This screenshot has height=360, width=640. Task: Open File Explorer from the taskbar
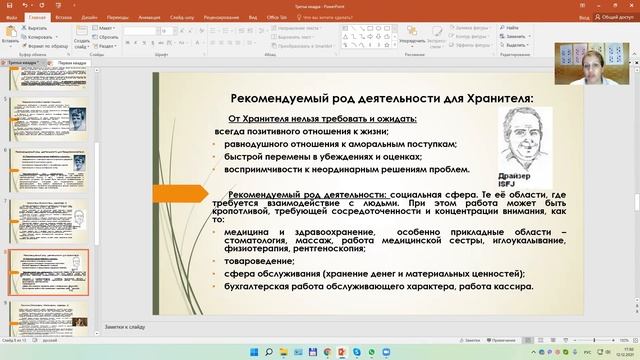283,352
